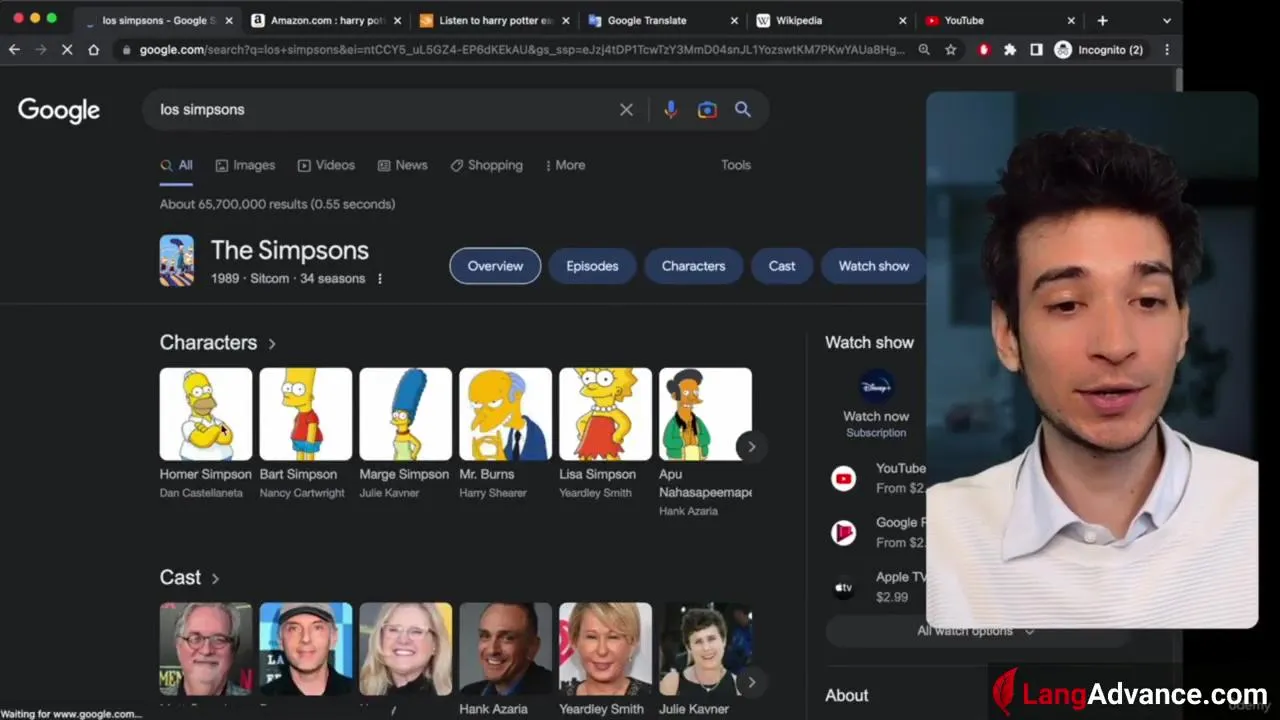This screenshot has width=1280, height=720.
Task: Expand All watch options
Action: tap(975, 631)
